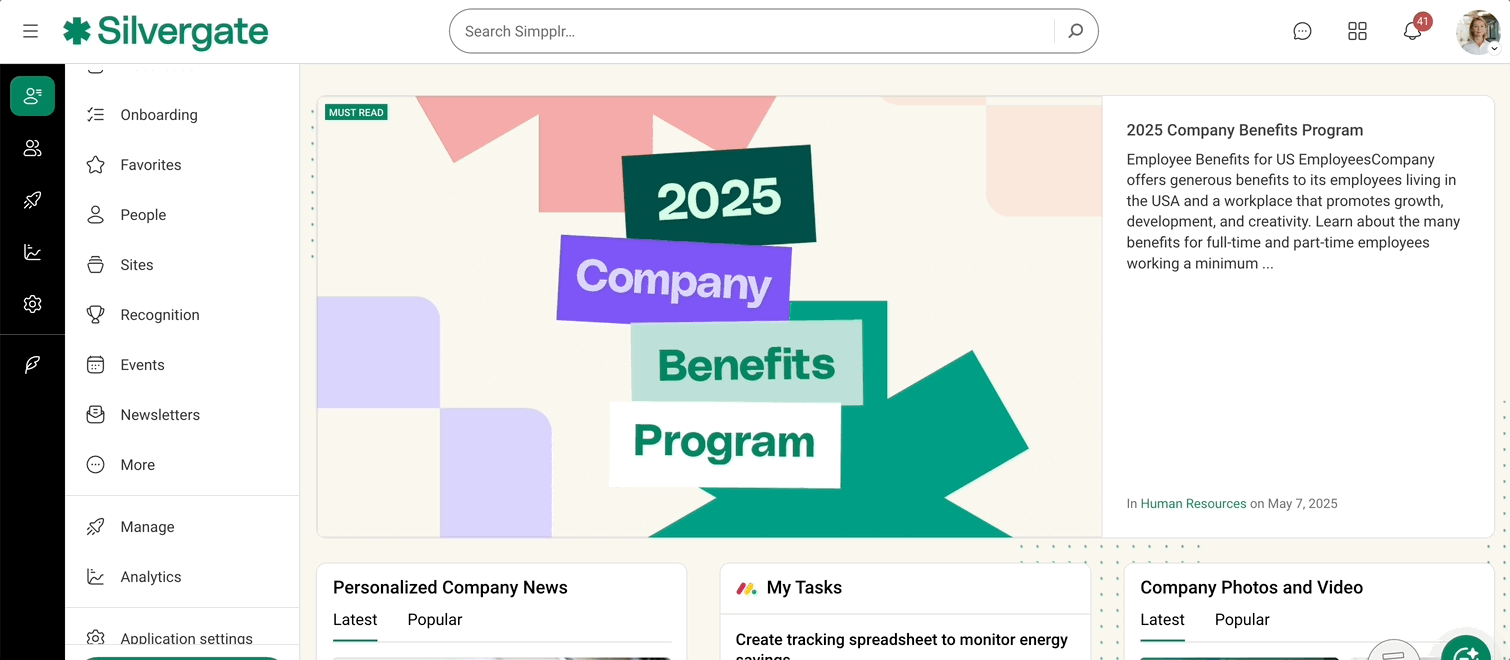Viewport: 1510px width, 660px height.
Task: Open the Human Resources link below the article
Action: pyautogui.click(x=1193, y=503)
